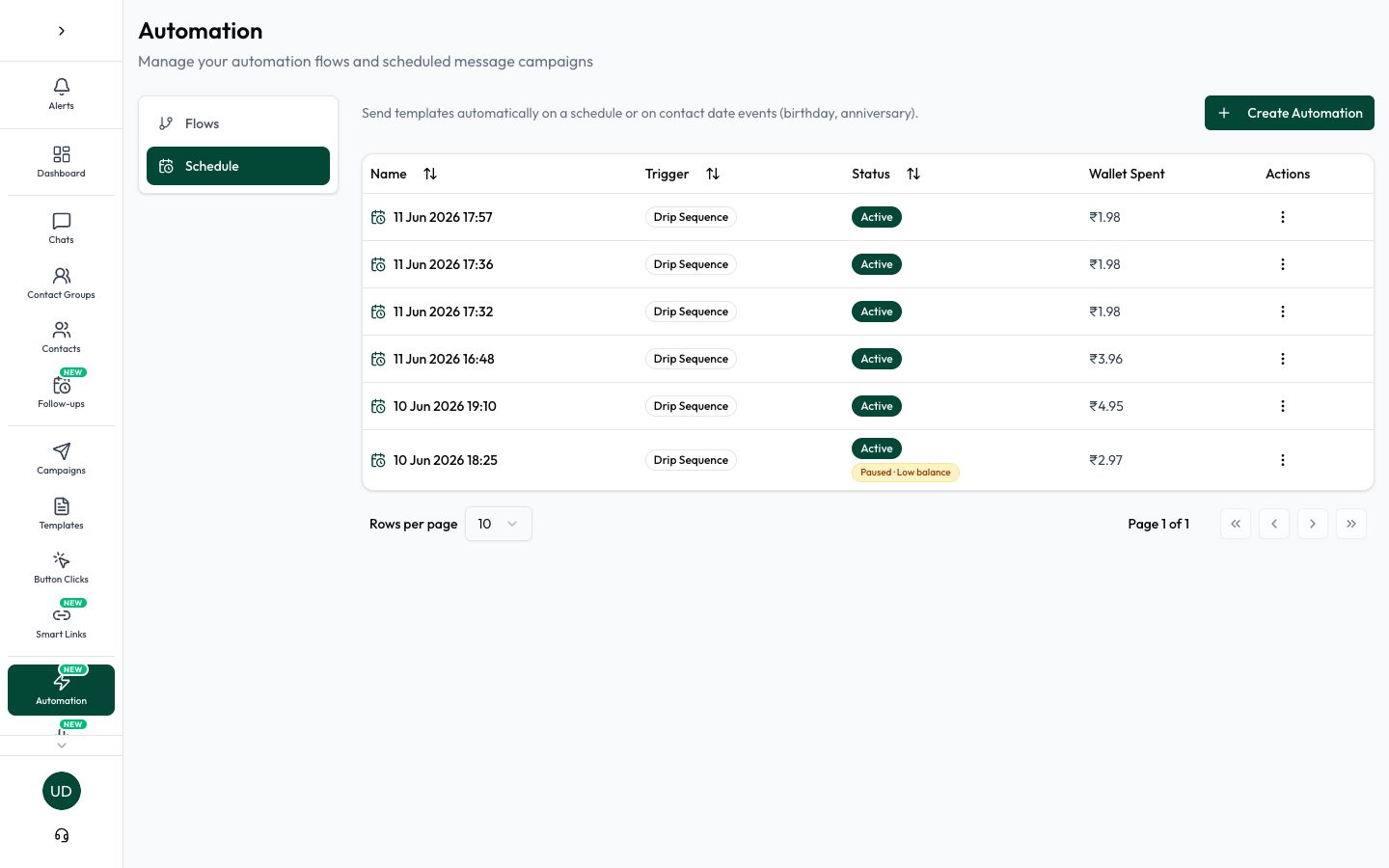
Task: Click the Paused · Low balance badge
Action: click(x=906, y=473)
